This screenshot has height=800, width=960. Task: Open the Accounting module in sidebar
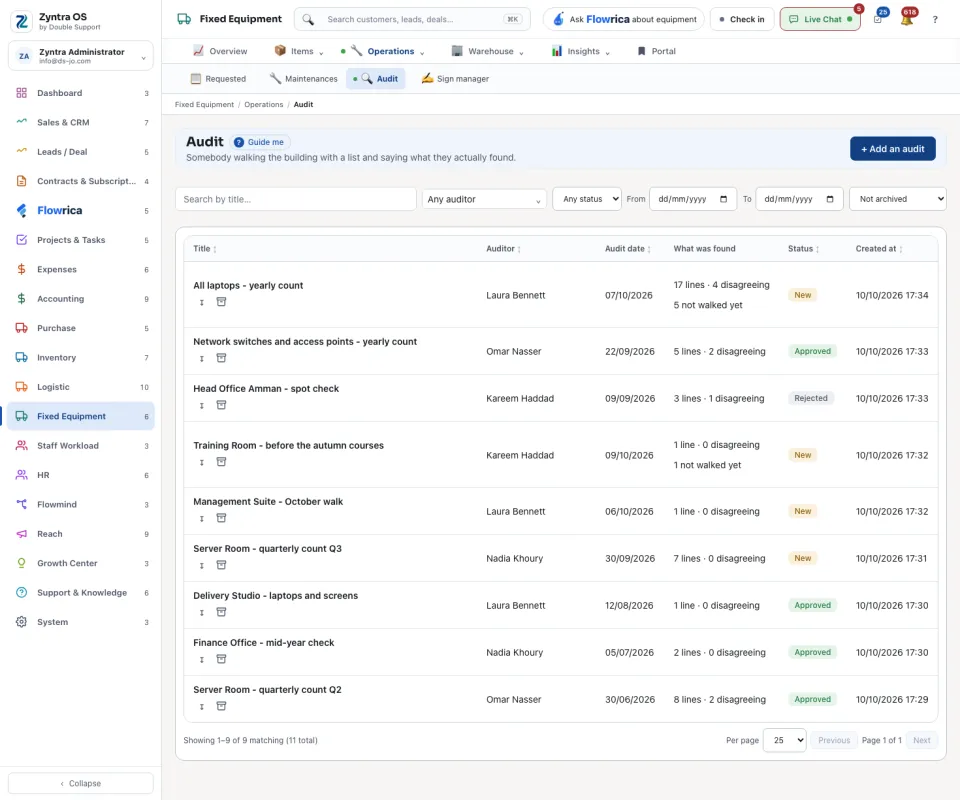(81, 299)
